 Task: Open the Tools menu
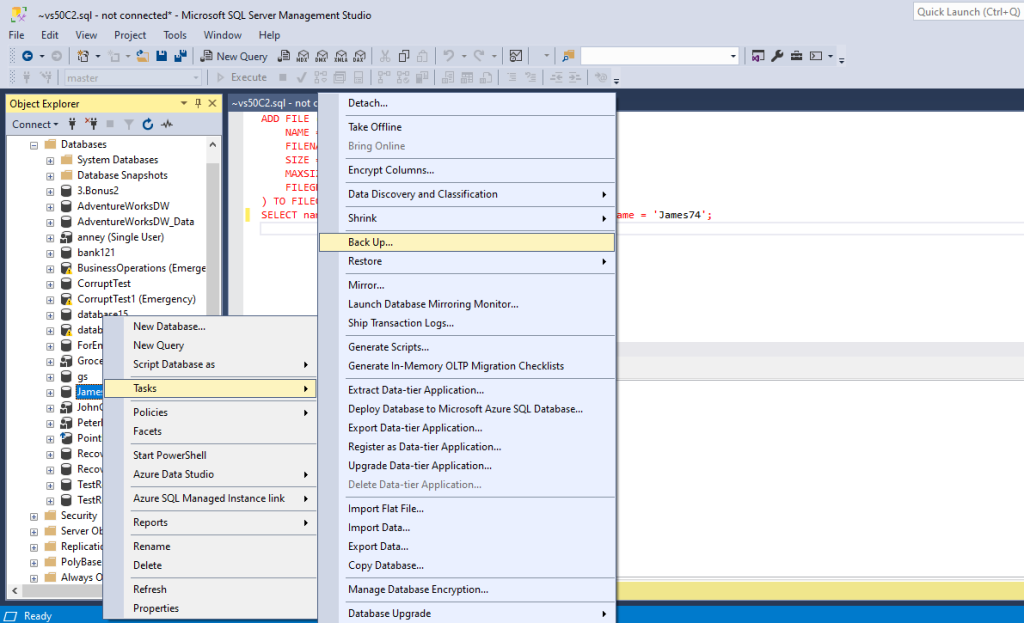(x=174, y=35)
